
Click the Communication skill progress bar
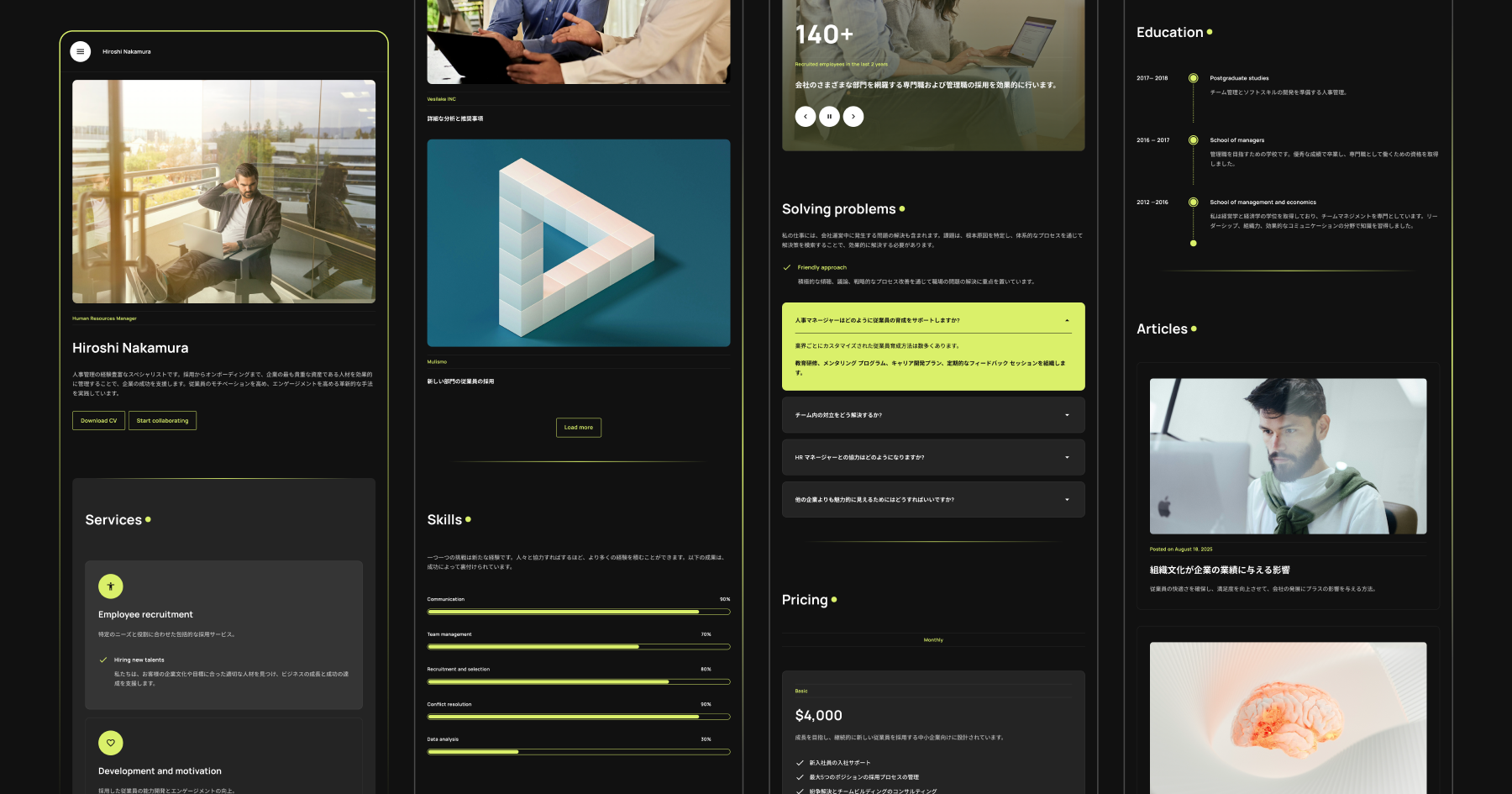579,612
